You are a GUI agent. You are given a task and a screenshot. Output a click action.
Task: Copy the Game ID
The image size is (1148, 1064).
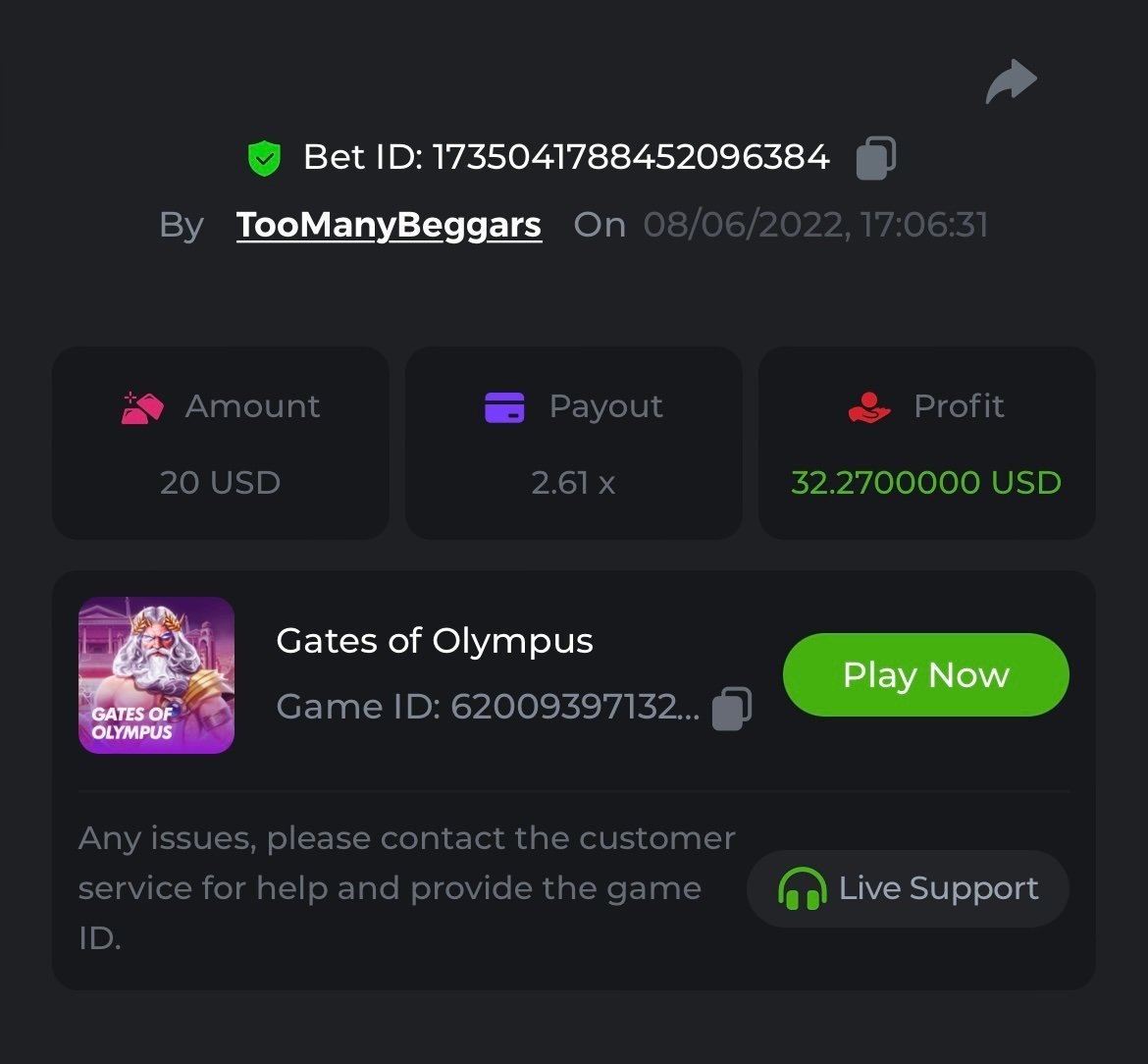point(731,707)
